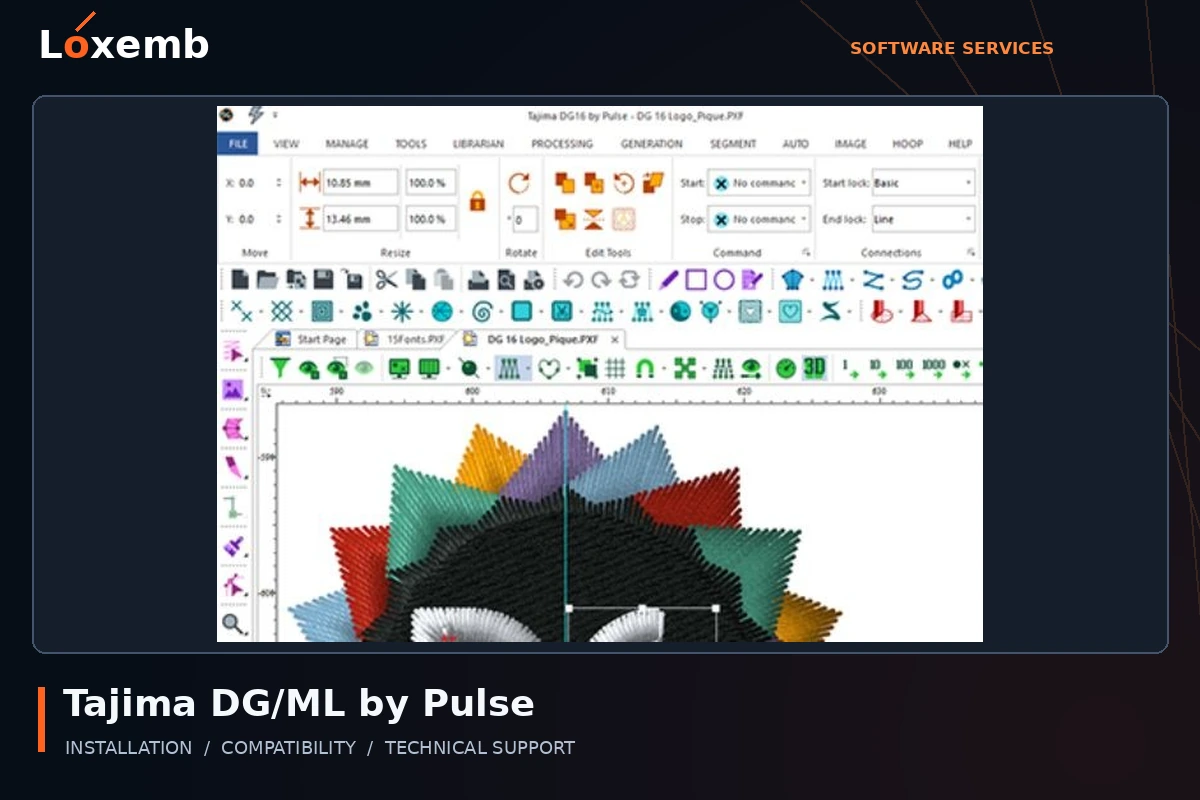Click the Redo arrow icon

(x=601, y=280)
